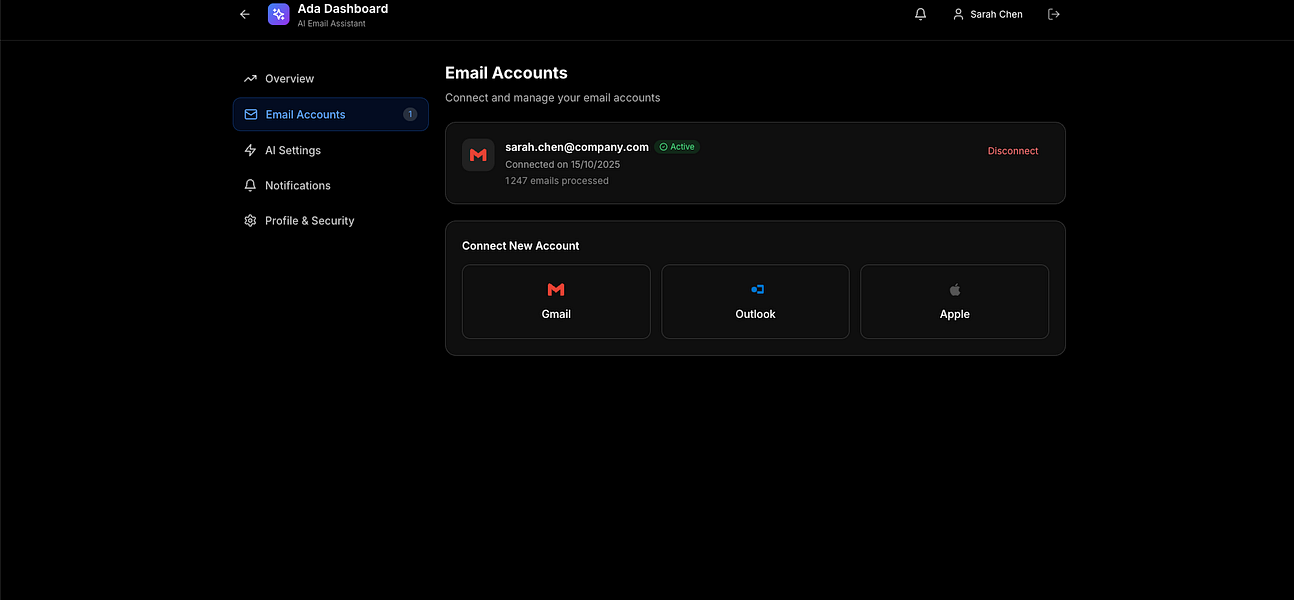Open Profile & Security settings
This screenshot has height=600, width=1294.
(330, 220)
